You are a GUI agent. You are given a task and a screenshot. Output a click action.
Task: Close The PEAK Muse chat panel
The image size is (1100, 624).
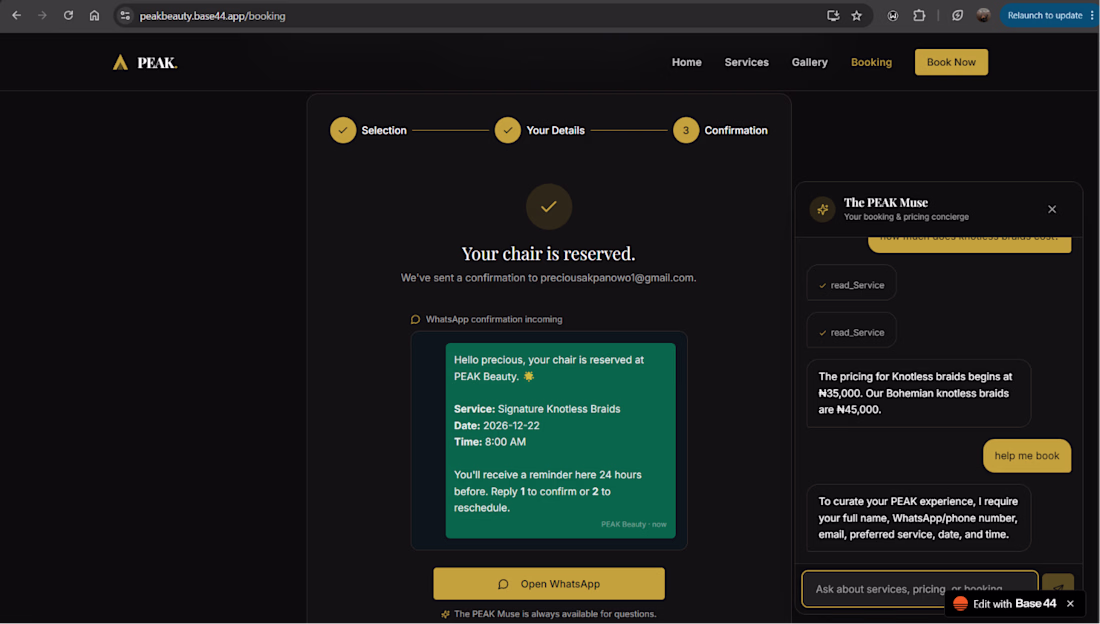pyautogui.click(x=1052, y=209)
